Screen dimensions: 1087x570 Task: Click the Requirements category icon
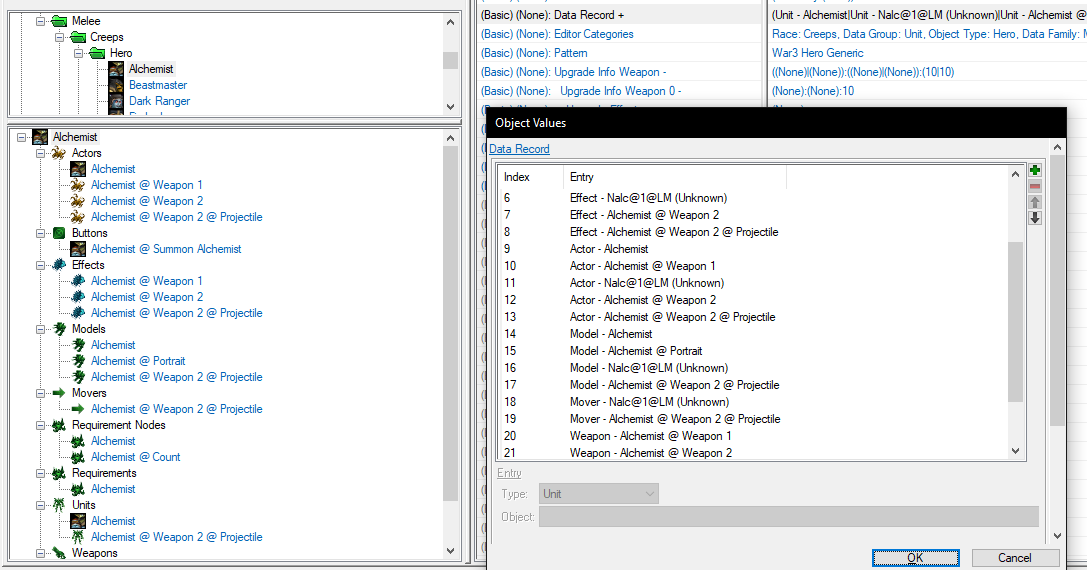click(x=59, y=473)
